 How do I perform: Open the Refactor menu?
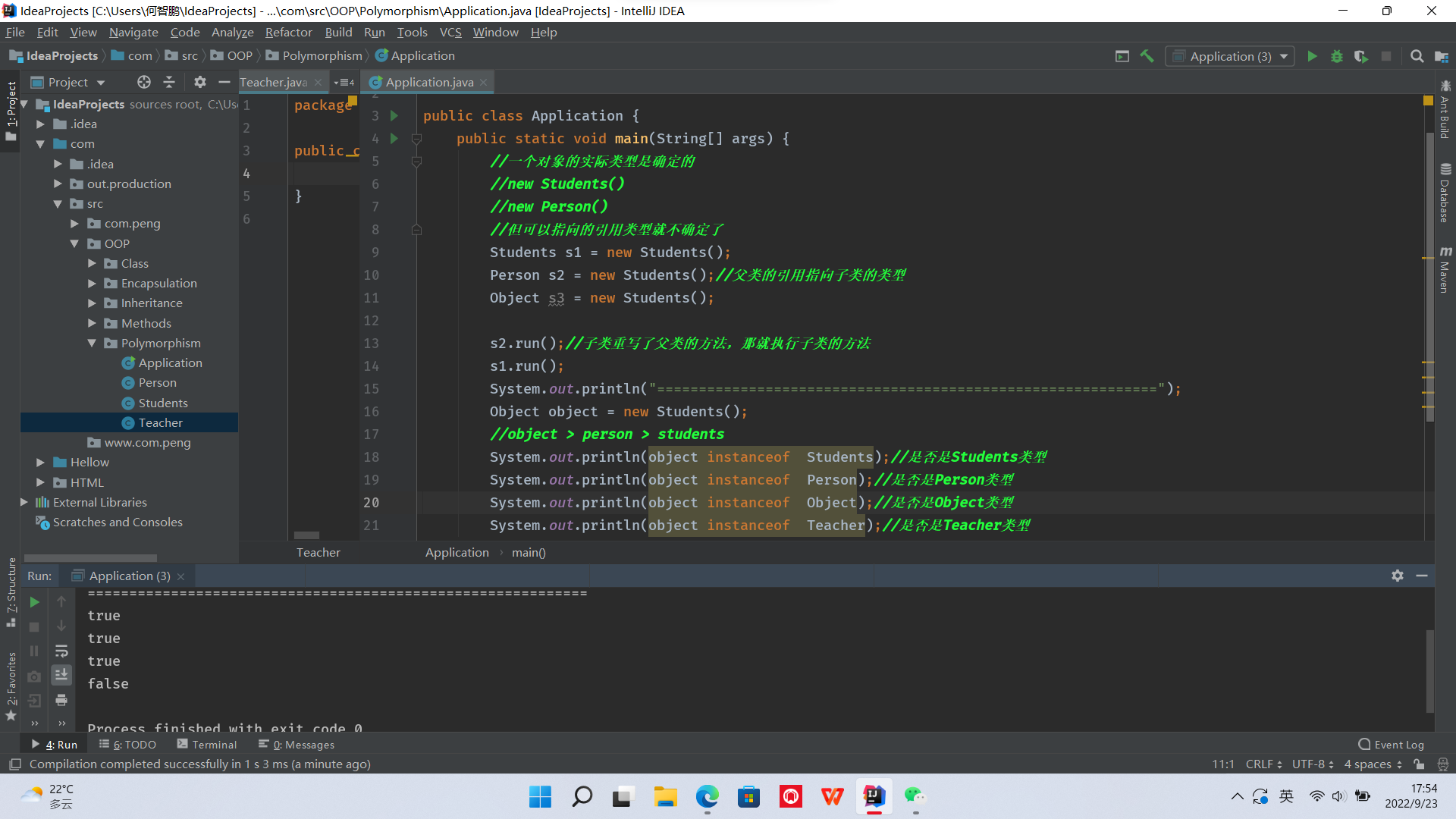(288, 32)
